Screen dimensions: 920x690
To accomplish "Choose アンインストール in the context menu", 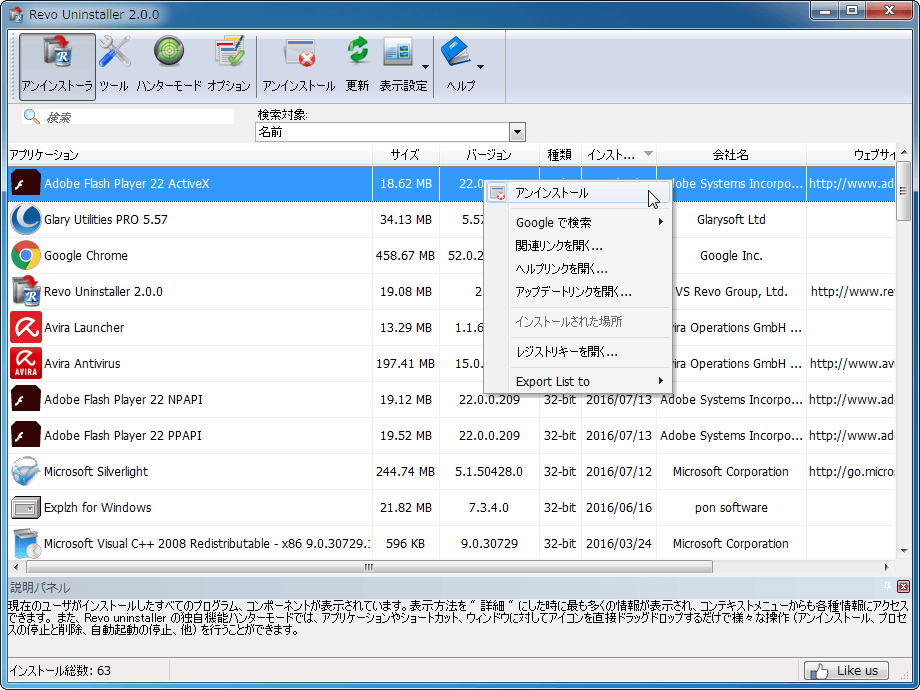I will coord(578,193).
